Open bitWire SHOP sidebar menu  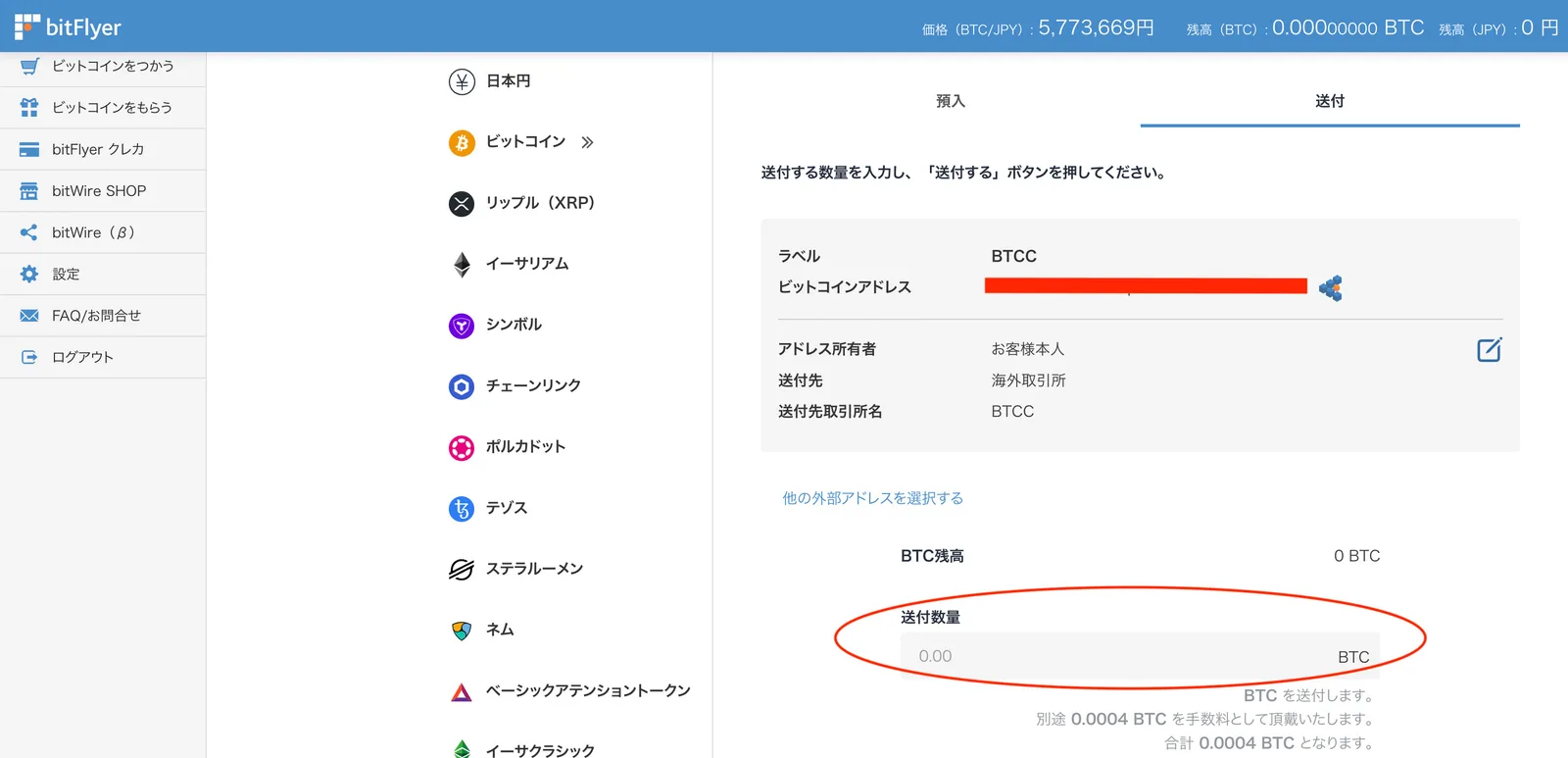click(103, 190)
